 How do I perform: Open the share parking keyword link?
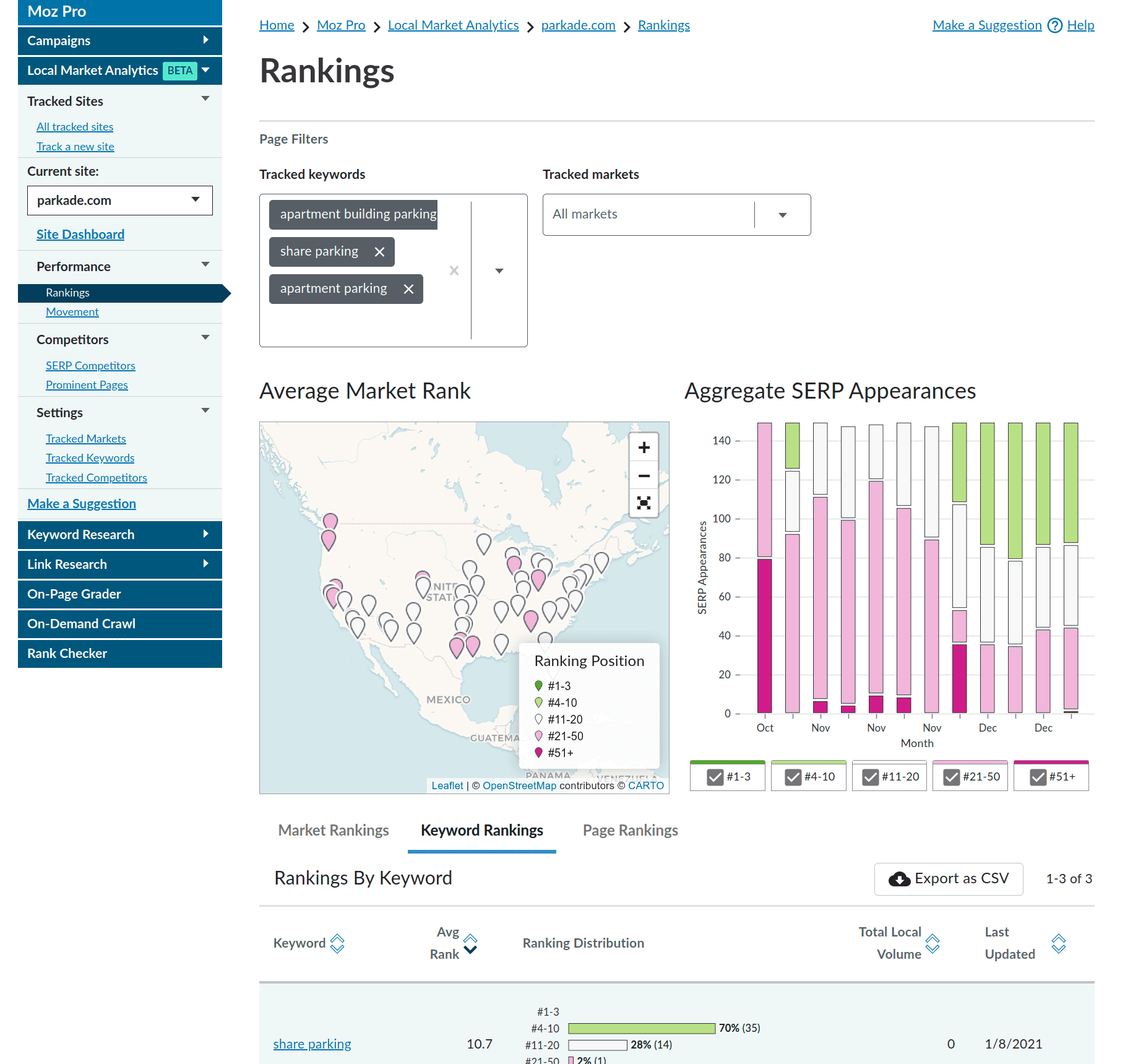click(x=312, y=1044)
